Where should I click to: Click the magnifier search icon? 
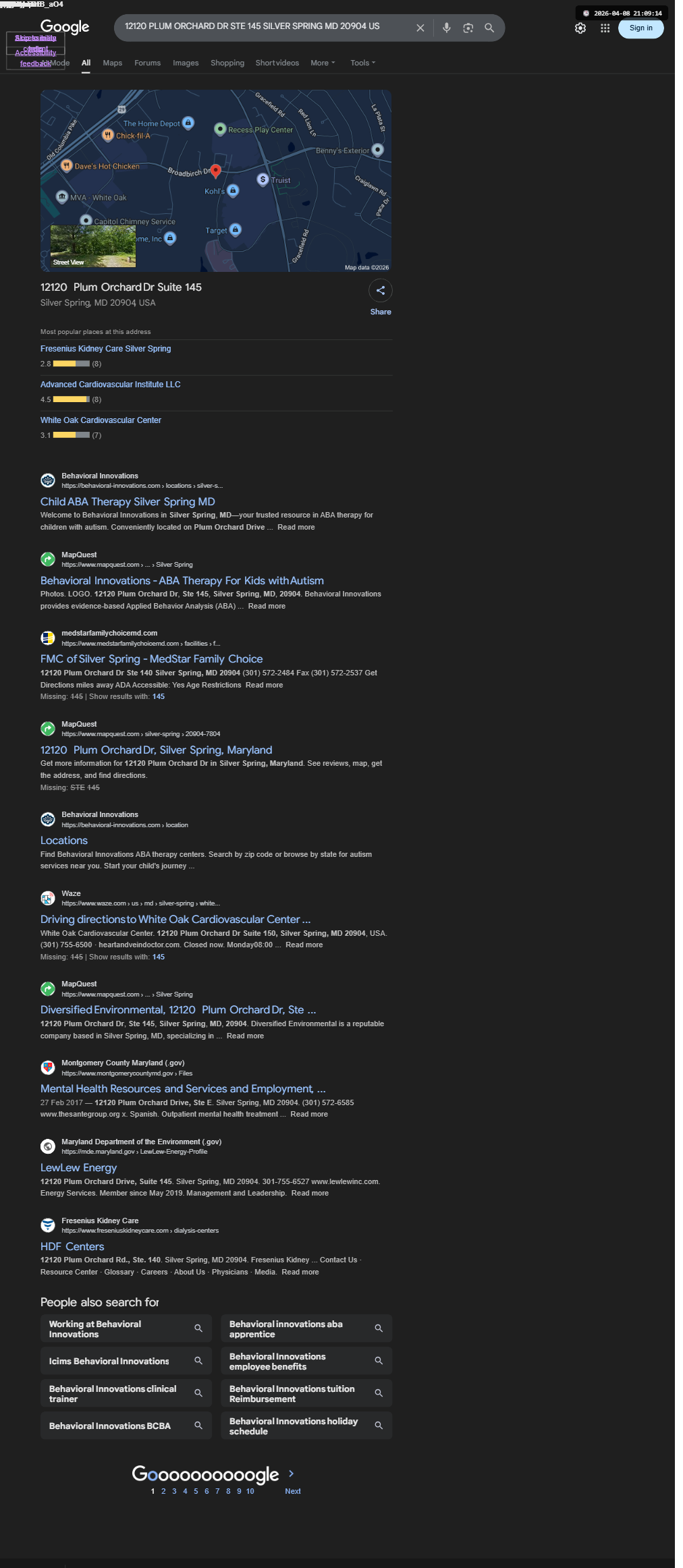tap(489, 28)
